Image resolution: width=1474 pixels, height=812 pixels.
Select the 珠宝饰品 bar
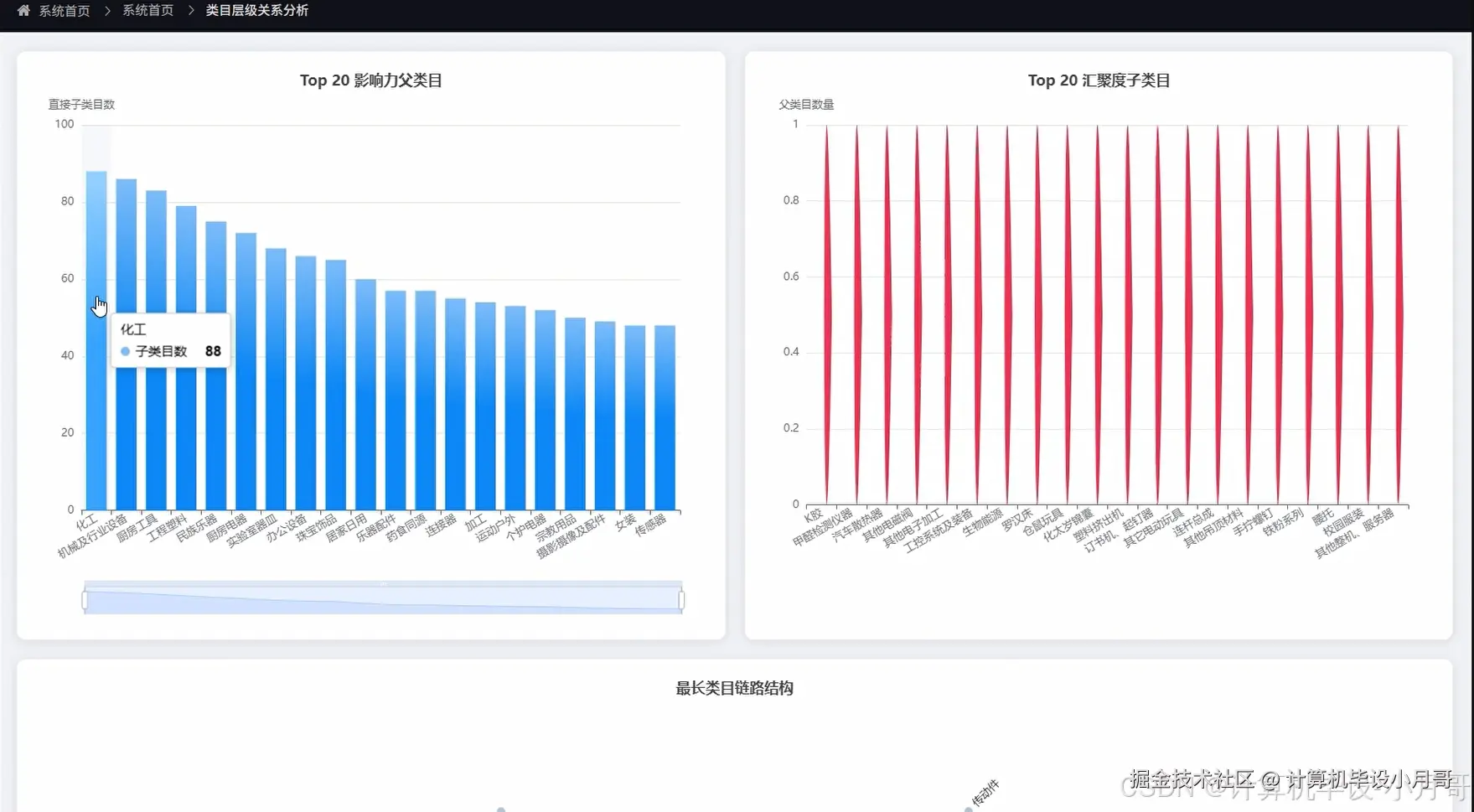click(336, 385)
